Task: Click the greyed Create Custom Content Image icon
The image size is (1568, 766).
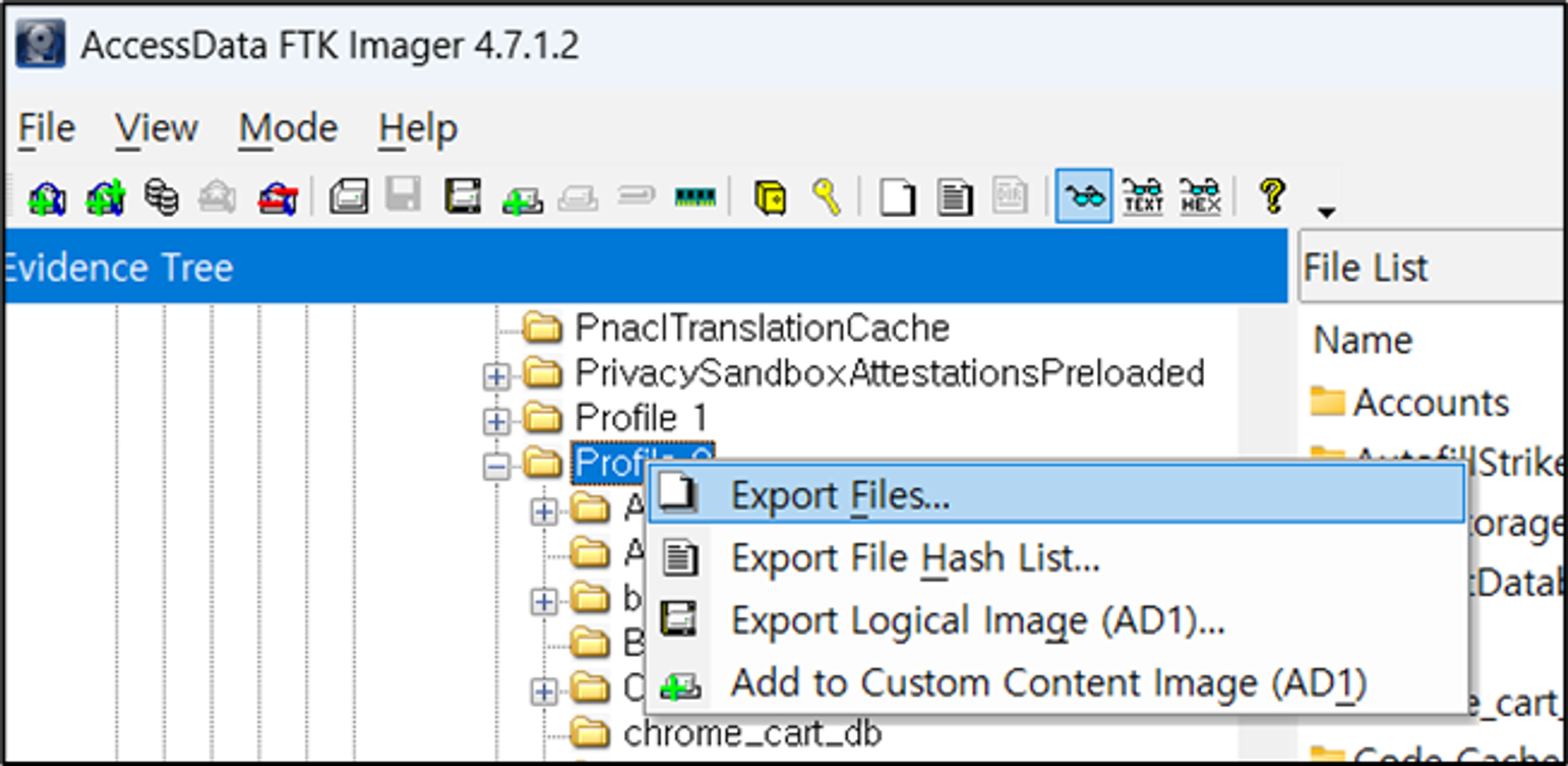Action: point(578,198)
